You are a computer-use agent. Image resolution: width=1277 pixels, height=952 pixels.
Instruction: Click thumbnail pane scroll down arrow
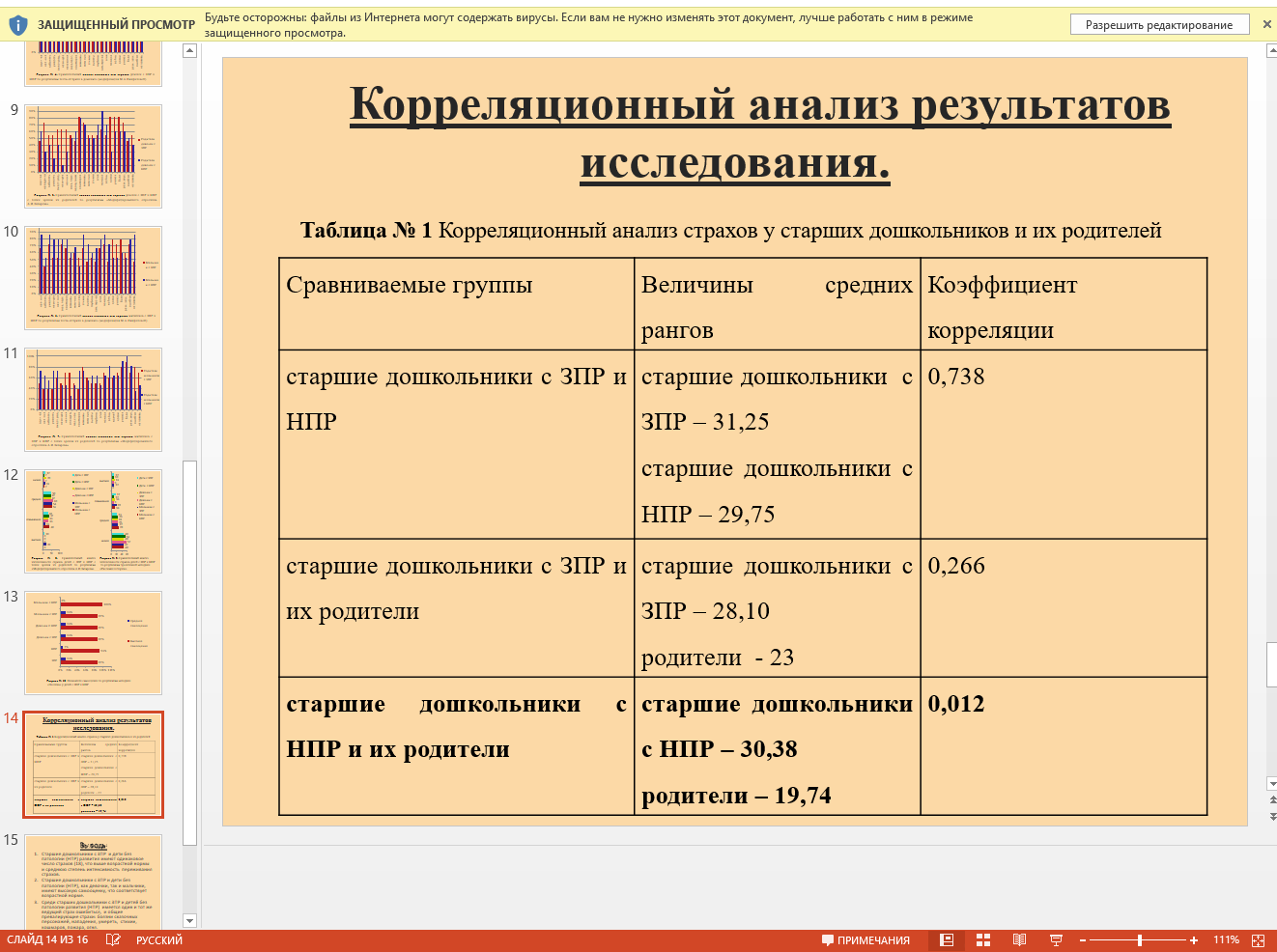[x=189, y=921]
